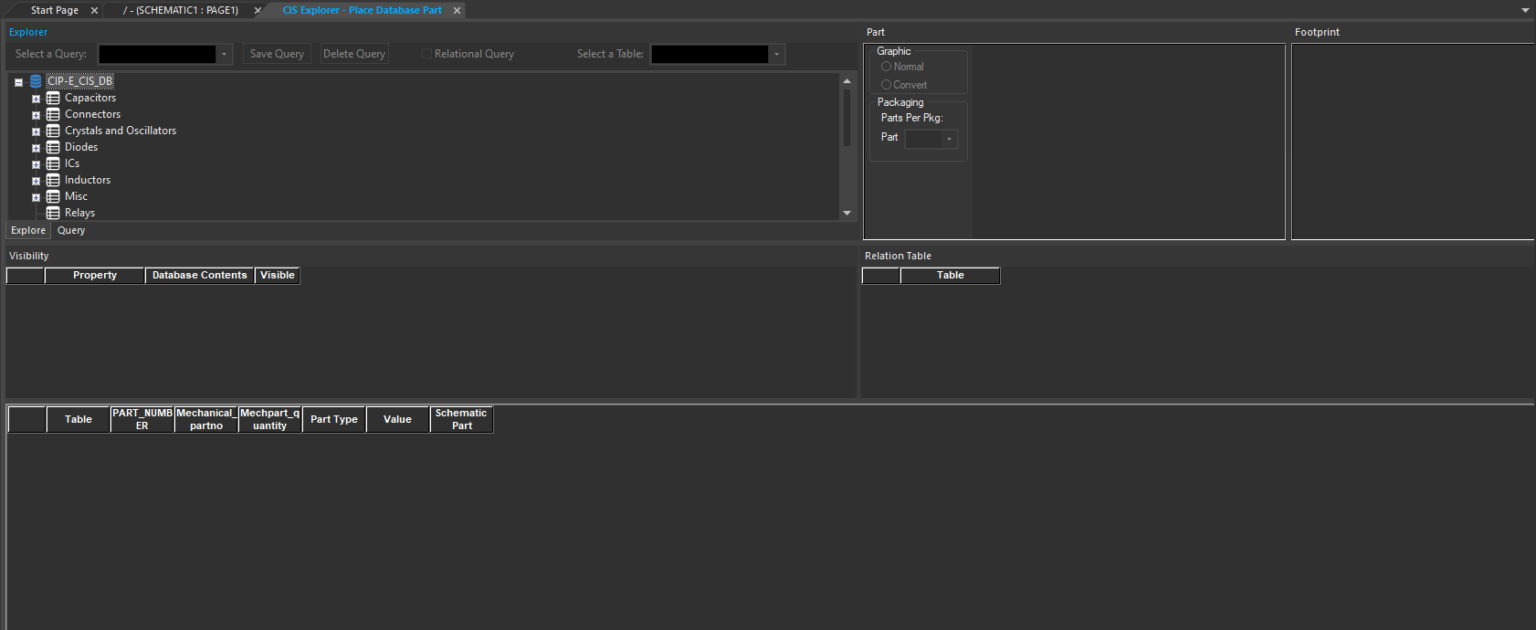Select the Convert graphic radio button
Image resolution: width=1536 pixels, height=630 pixels.
pyautogui.click(x=884, y=84)
